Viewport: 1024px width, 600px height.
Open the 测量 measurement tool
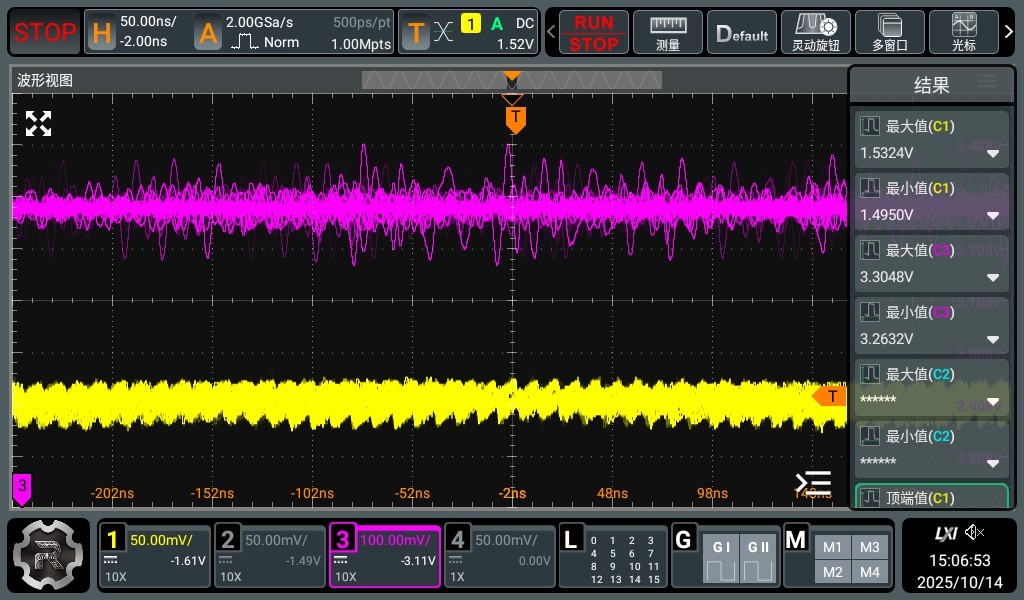click(668, 32)
